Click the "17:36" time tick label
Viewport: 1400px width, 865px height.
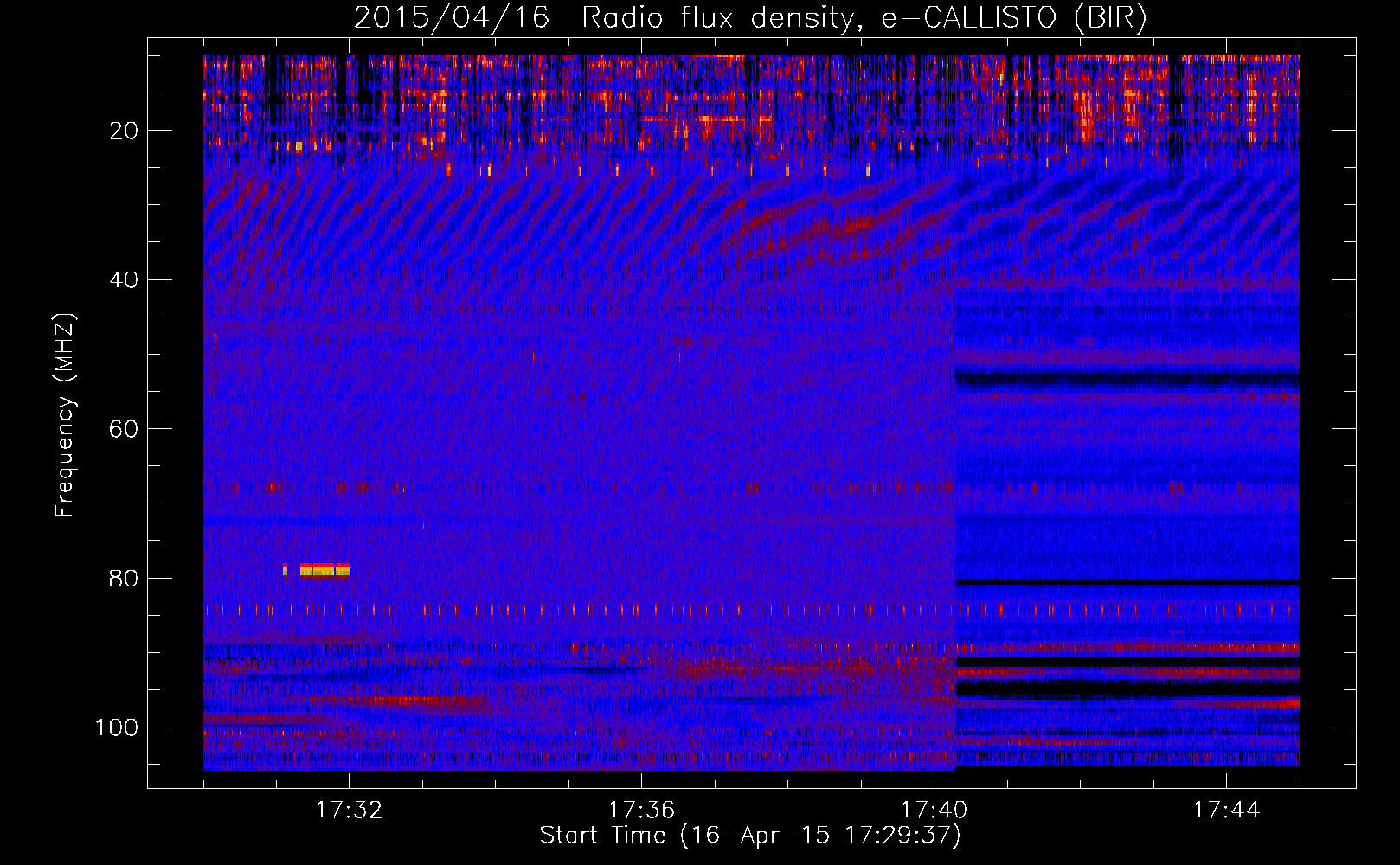click(x=641, y=811)
